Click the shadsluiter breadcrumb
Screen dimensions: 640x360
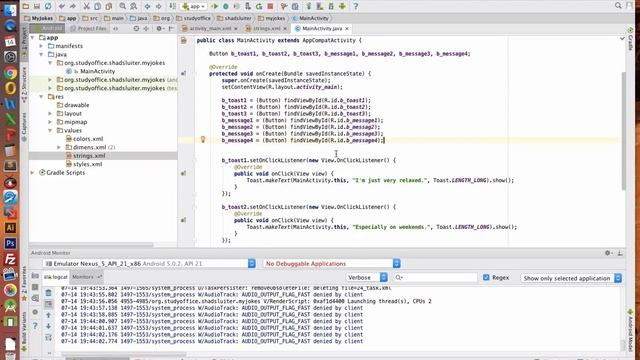pos(234,18)
